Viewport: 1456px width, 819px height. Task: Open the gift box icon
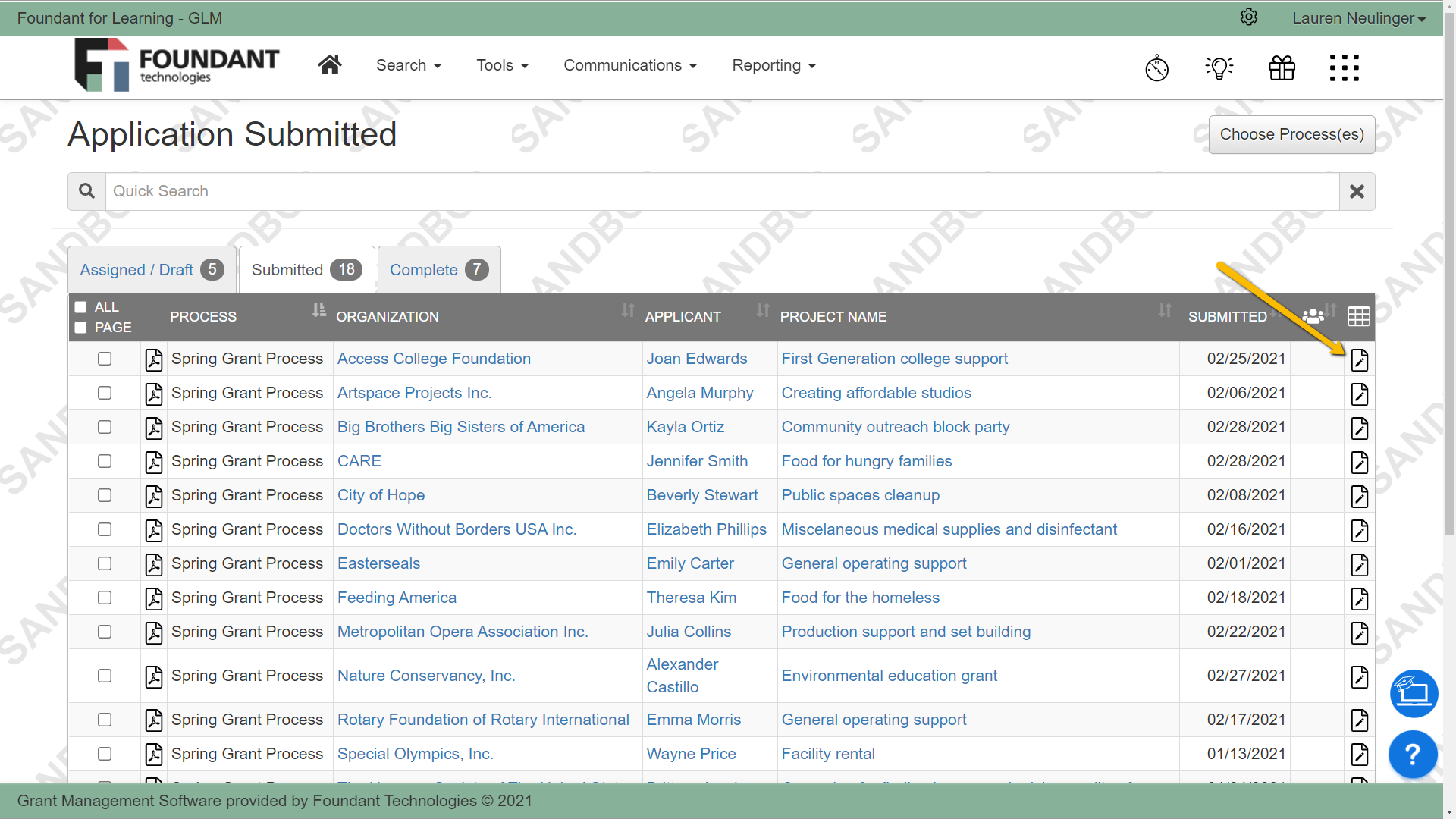pos(1282,67)
